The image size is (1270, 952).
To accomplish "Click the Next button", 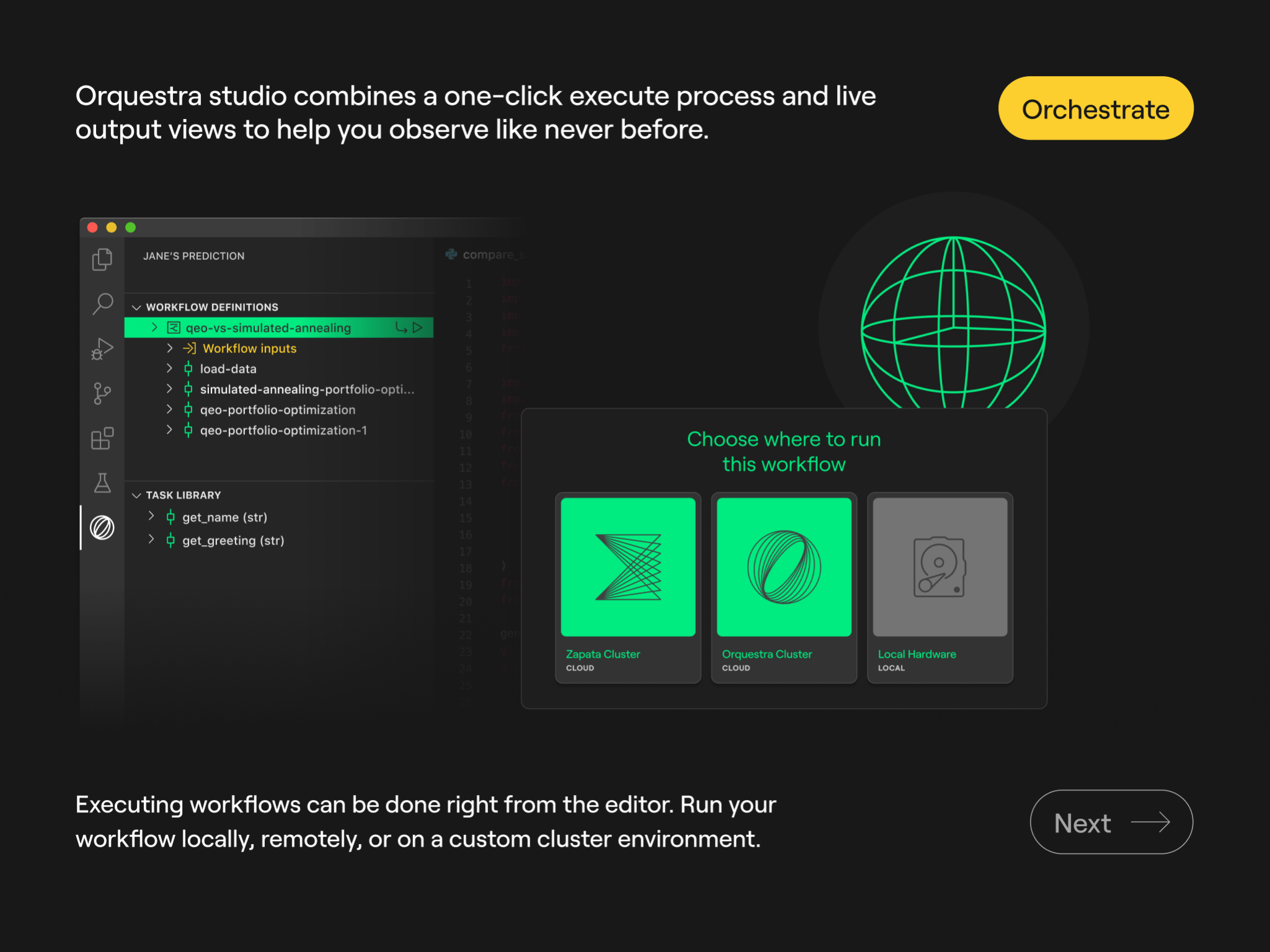I will pos(1111,822).
